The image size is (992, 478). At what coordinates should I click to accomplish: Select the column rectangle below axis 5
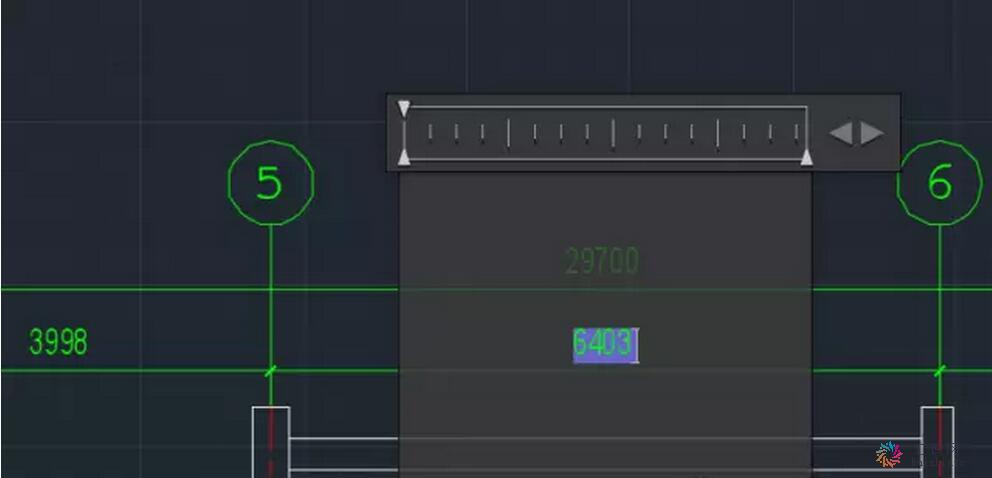pyautogui.click(x=271, y=442)
